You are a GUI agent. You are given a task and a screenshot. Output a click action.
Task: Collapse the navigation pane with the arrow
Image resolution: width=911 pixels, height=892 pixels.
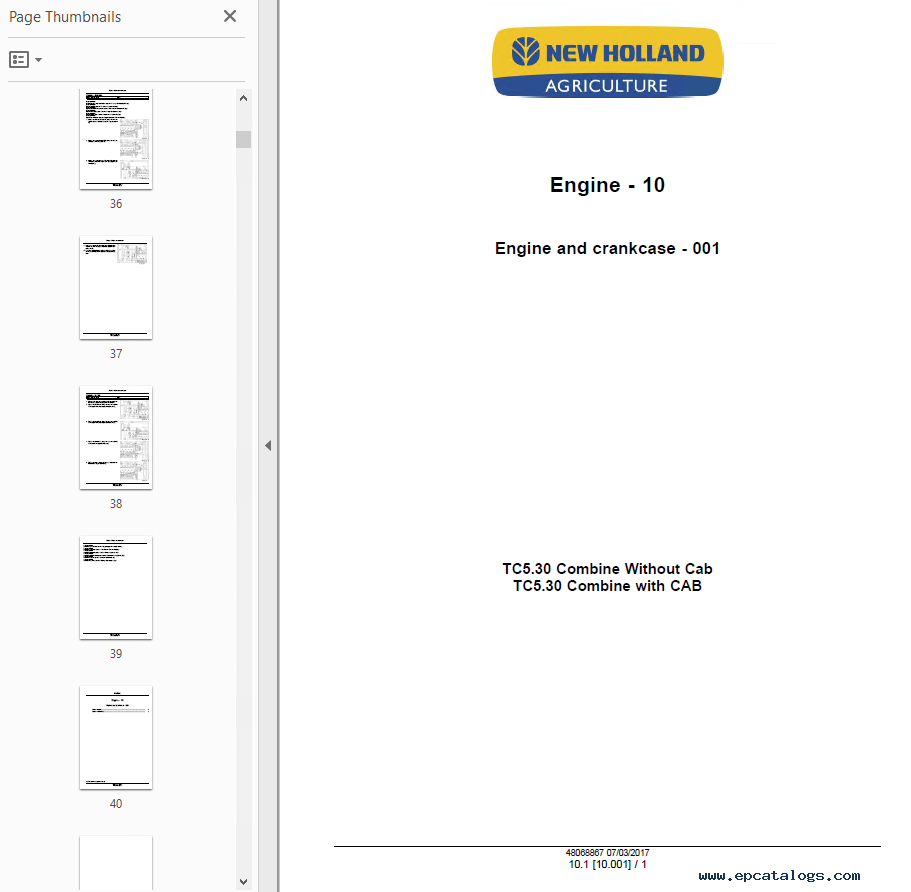pos(268,446)
